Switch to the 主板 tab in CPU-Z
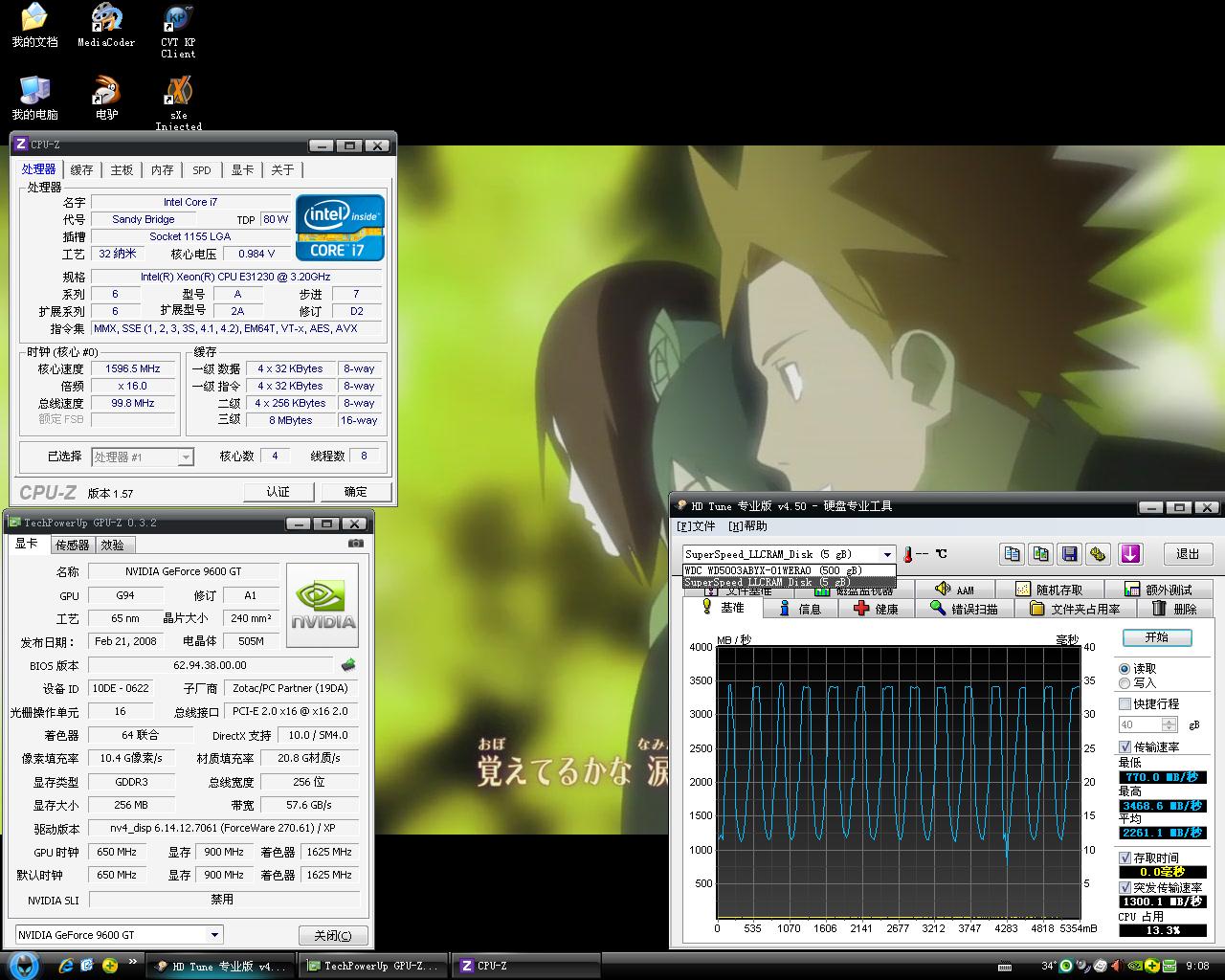Viewport: 1225px width, 980px height. coord(122,169)
